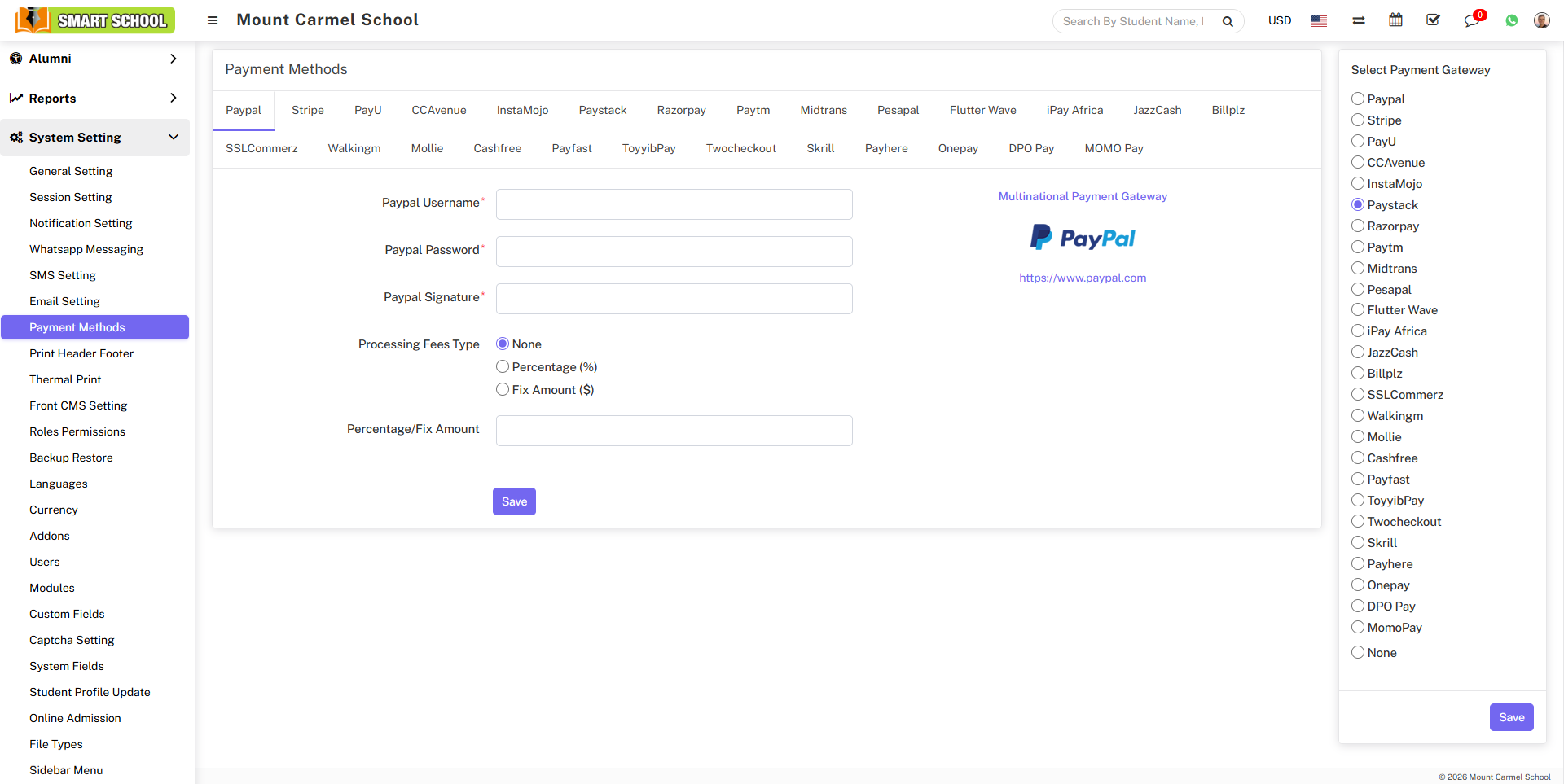Select Fix Amount ($) fees option
The image size is (1564, 784).
(503, 390)
